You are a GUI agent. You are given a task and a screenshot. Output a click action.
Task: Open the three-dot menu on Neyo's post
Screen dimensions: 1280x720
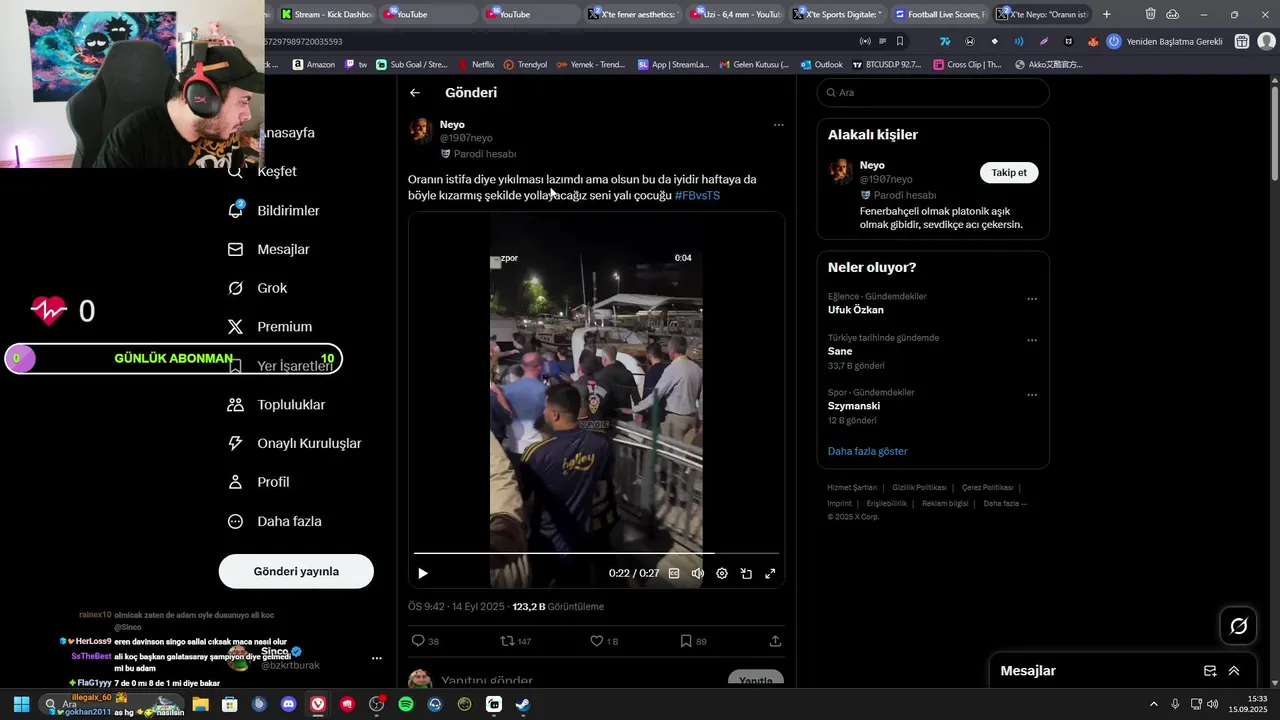tap(778, 125)
